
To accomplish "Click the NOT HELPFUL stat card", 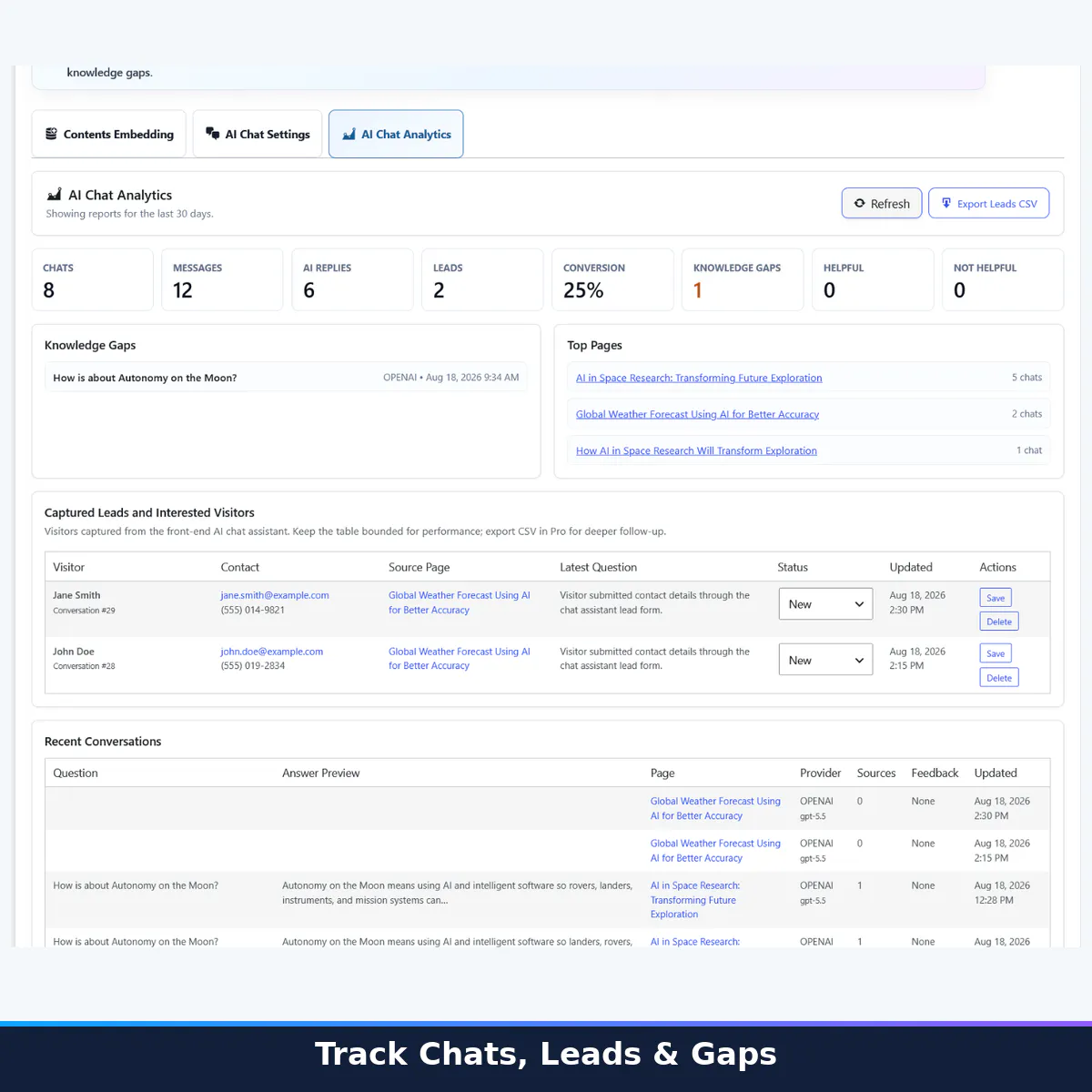I will [x=1003, y=279].
